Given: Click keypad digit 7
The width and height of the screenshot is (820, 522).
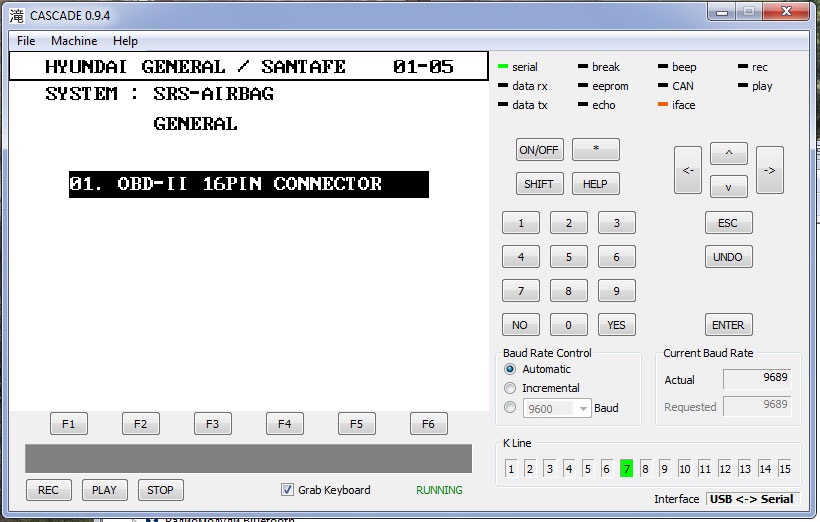Looking at the screenshot, I should click(x=521, y=291).
